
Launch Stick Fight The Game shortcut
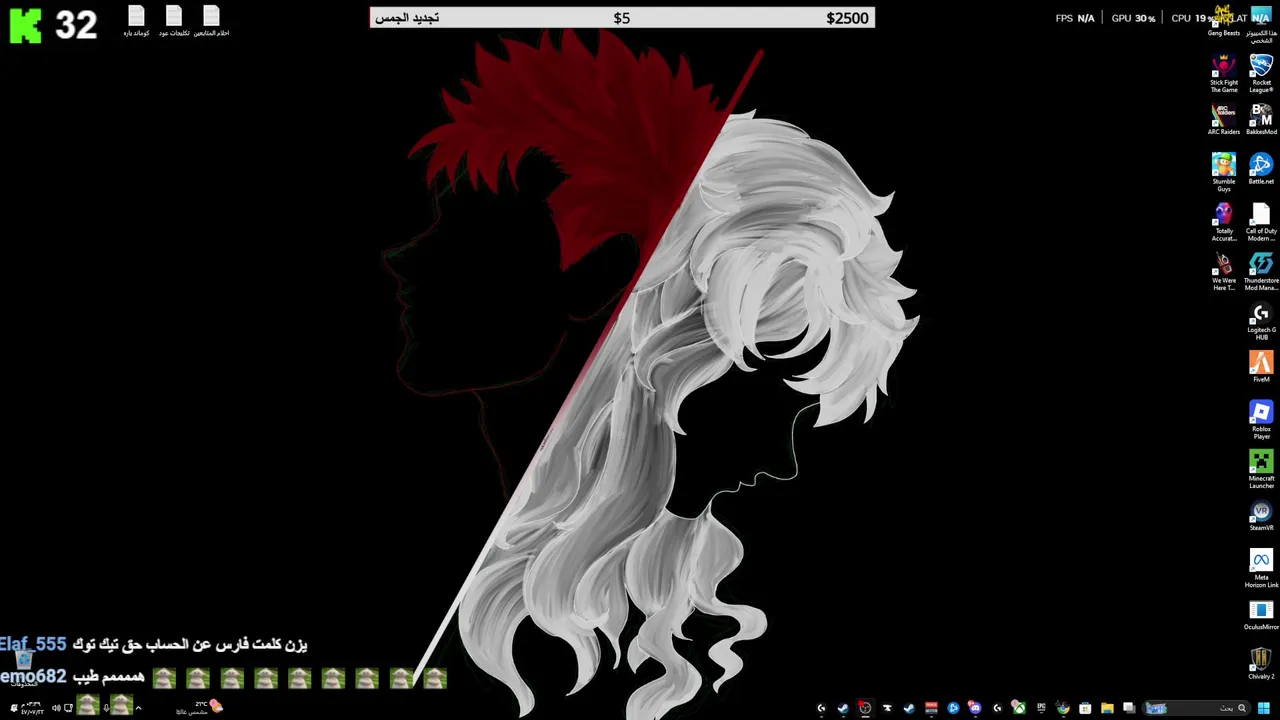point(1223,74)
